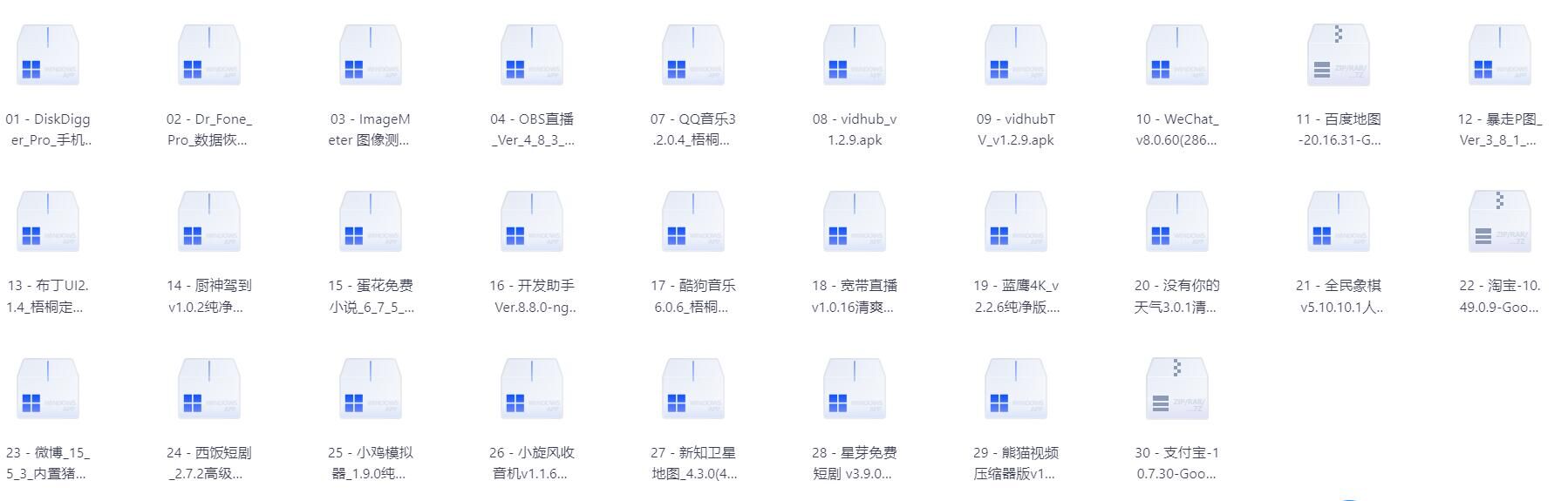Select the 01 - DiskDigger_Pro file icon
1568x501 pixels.
click(48, 56)
